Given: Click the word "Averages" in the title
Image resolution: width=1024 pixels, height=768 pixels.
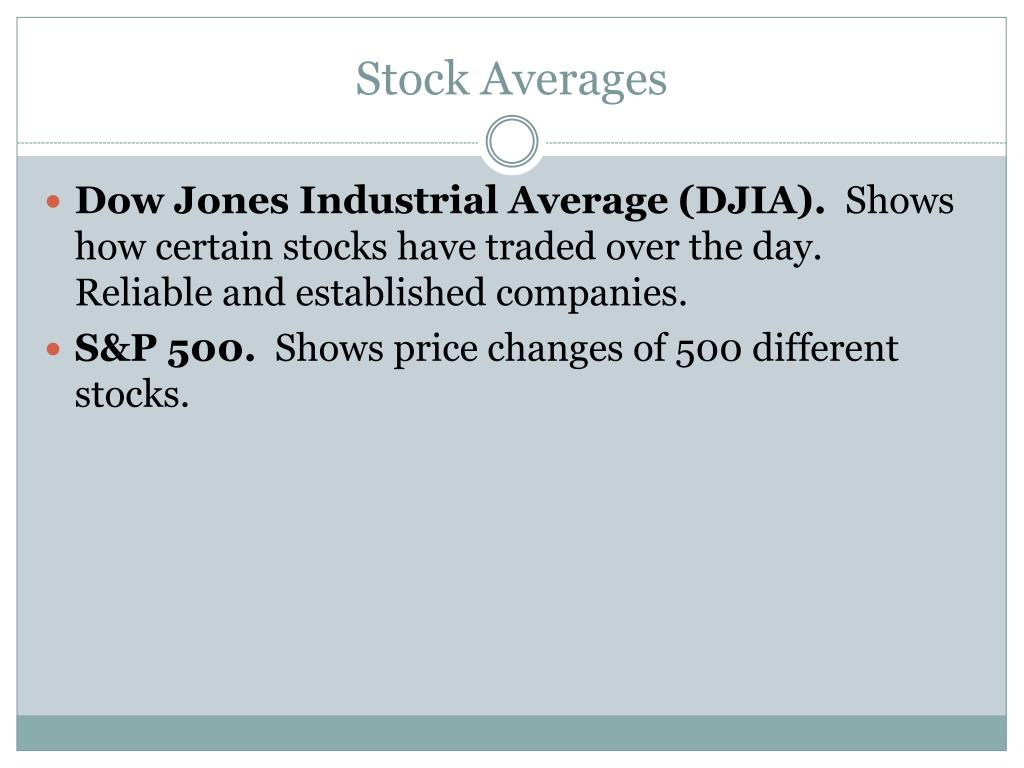Looking at the screenshot, I should point(574,80).
